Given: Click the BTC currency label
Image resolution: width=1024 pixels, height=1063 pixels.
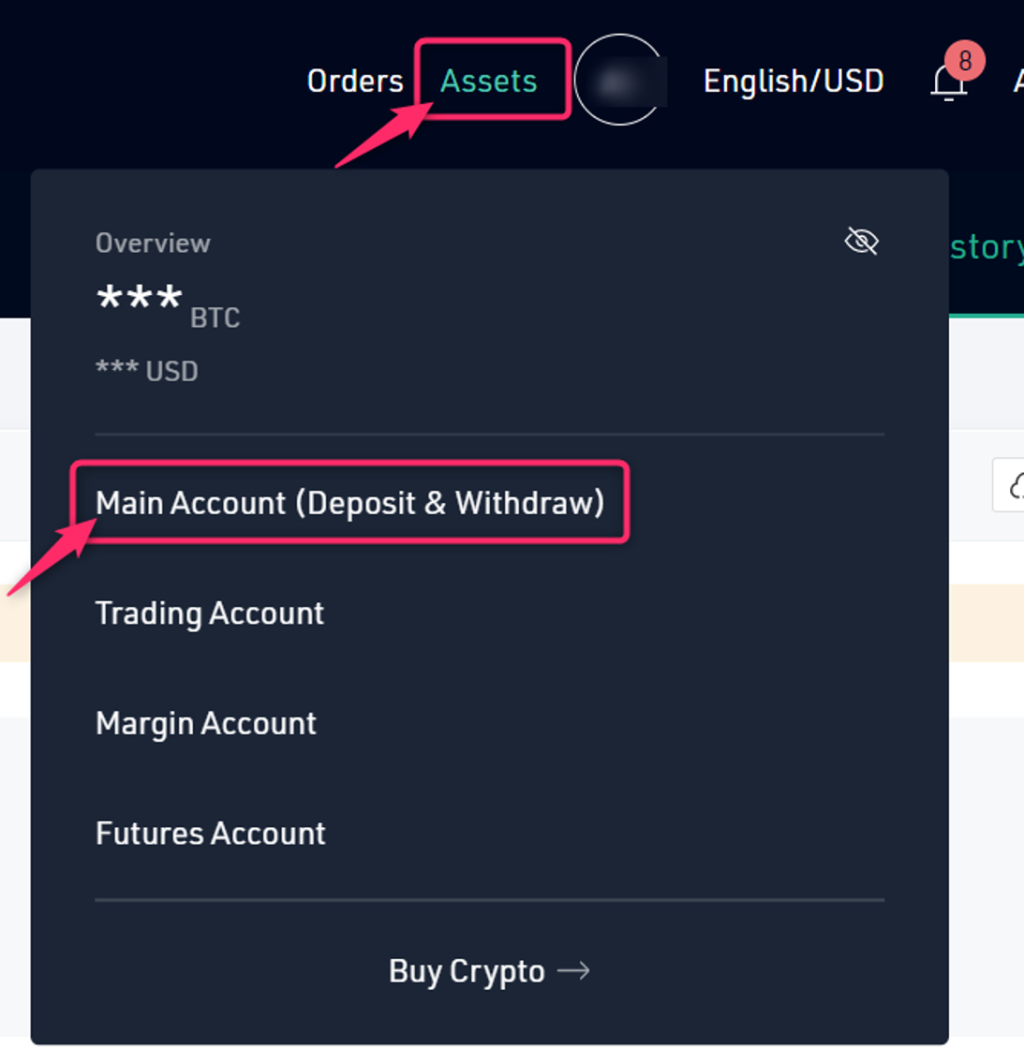Looking at the screenshot, I should [215, 318].
